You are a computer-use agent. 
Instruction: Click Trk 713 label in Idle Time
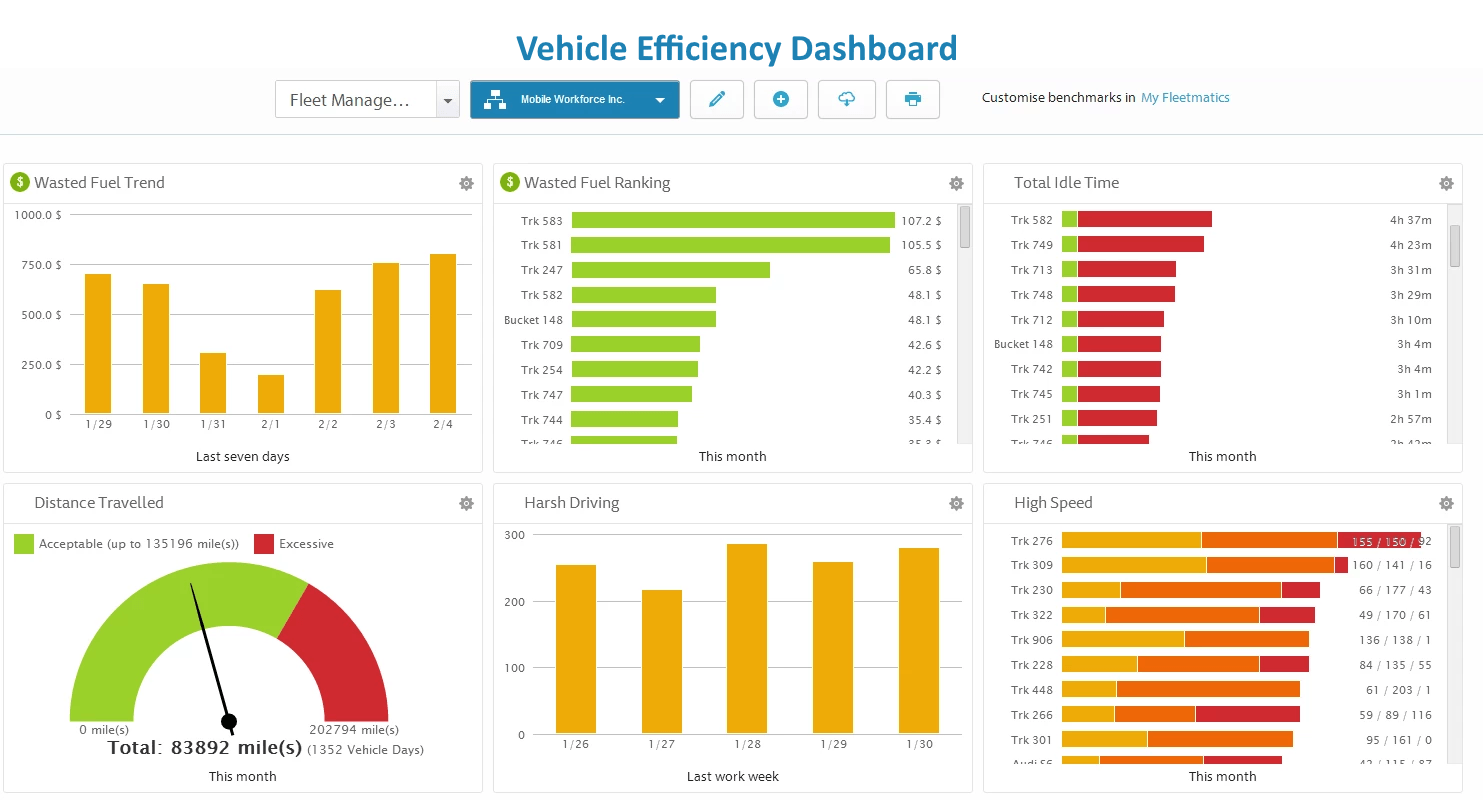click(x=1031, y=269)
